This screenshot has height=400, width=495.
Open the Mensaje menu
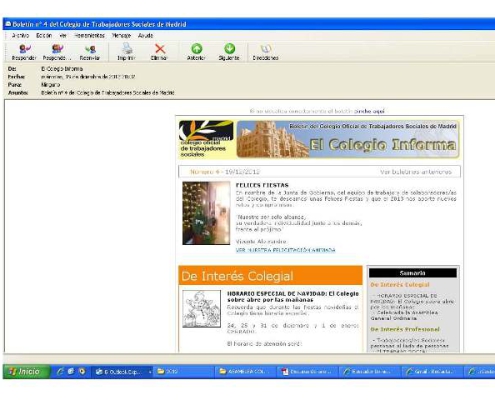click(121, 35)
